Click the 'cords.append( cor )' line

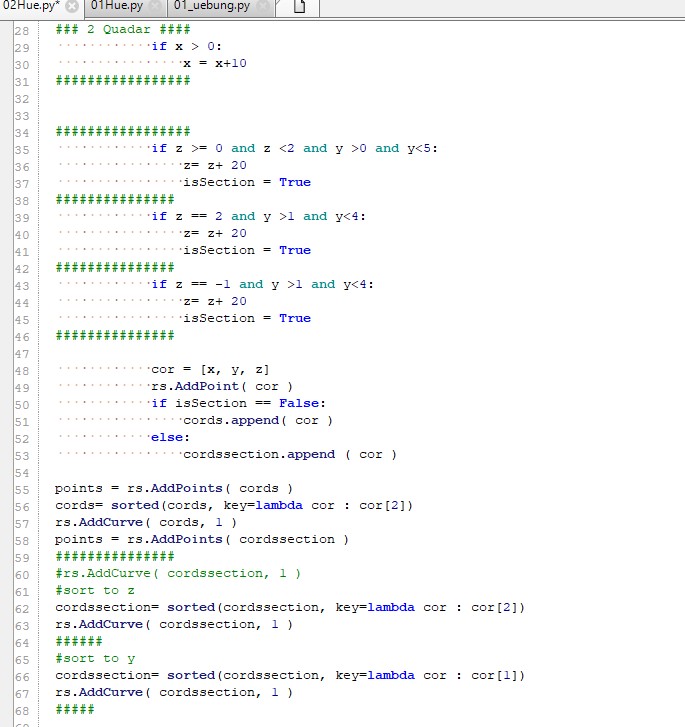258,421
